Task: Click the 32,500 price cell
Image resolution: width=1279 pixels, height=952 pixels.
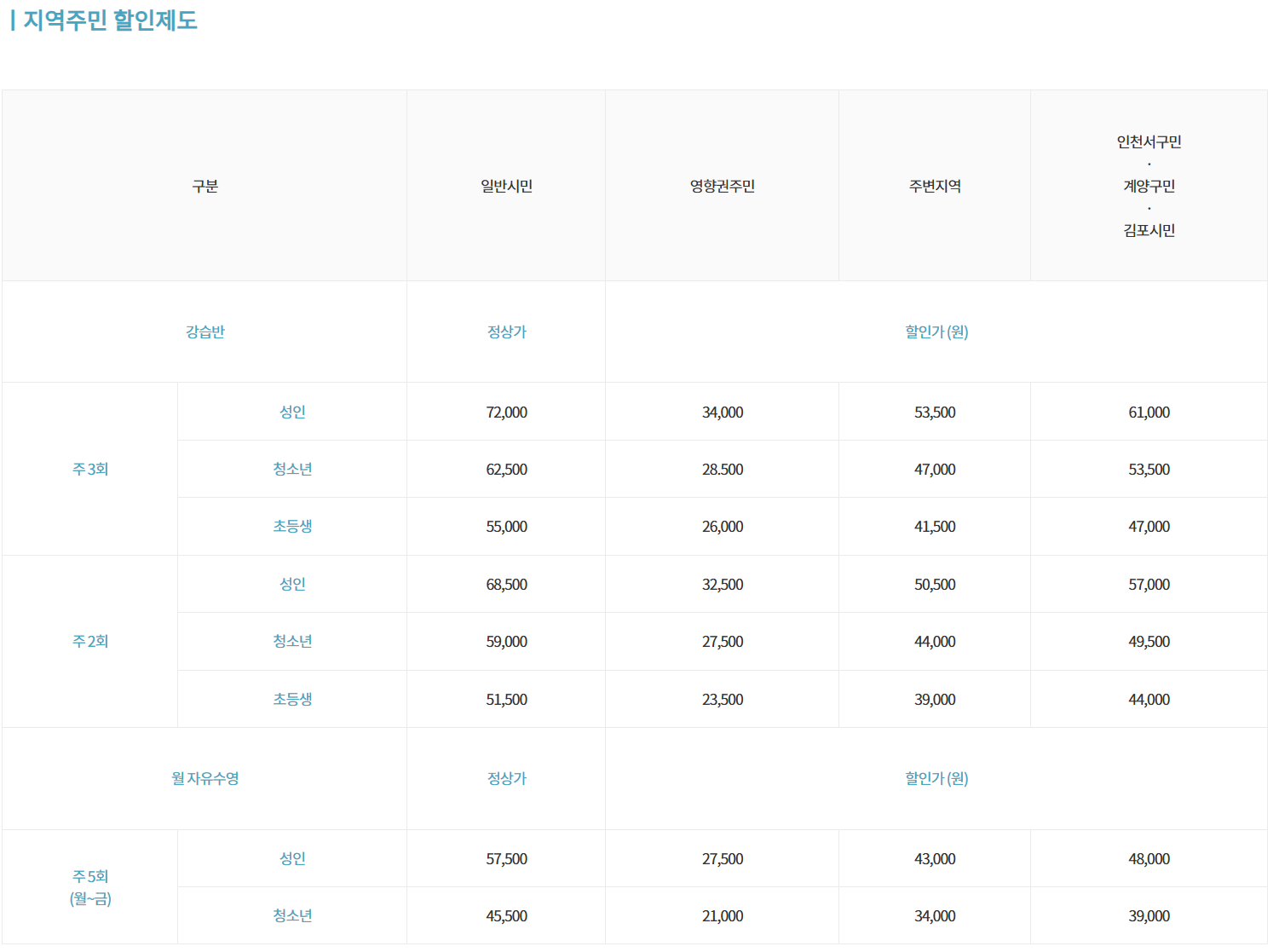Action: pos(723,585)
